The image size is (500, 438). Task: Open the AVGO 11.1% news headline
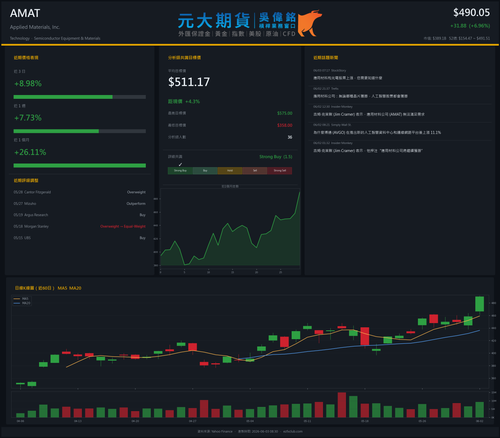click(377, 133)
